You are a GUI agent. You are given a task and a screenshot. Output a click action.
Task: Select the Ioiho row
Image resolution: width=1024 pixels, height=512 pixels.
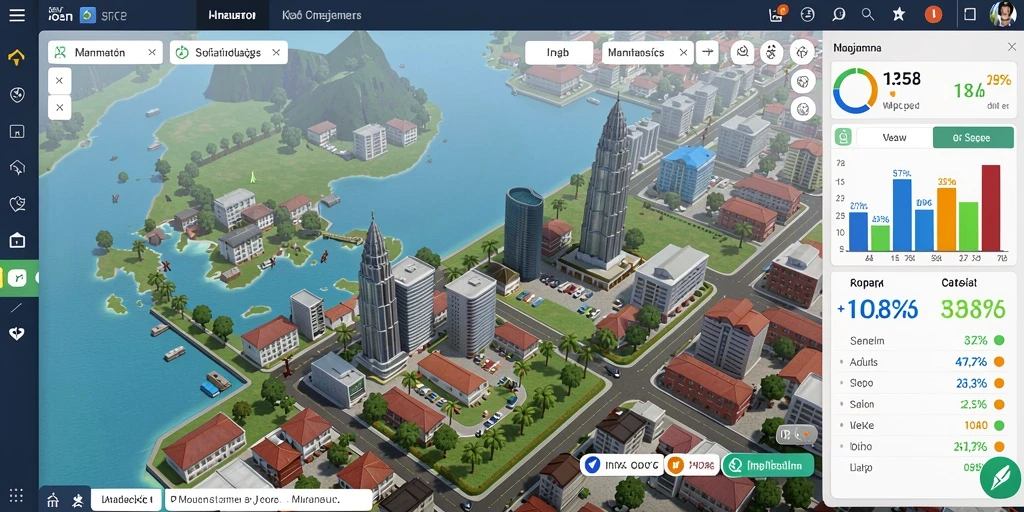click(924, 447)
